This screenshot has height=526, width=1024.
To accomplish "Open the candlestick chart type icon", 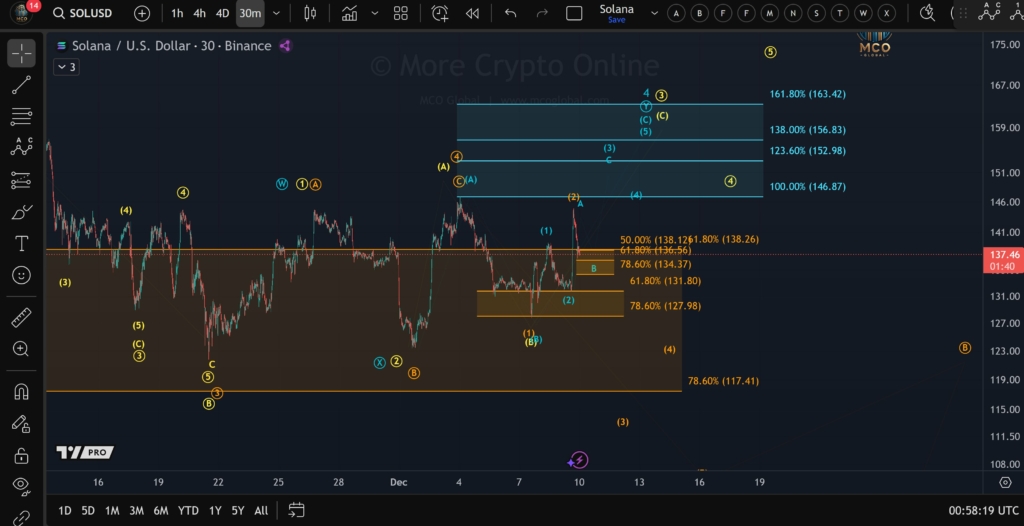I will pos(310,13).
